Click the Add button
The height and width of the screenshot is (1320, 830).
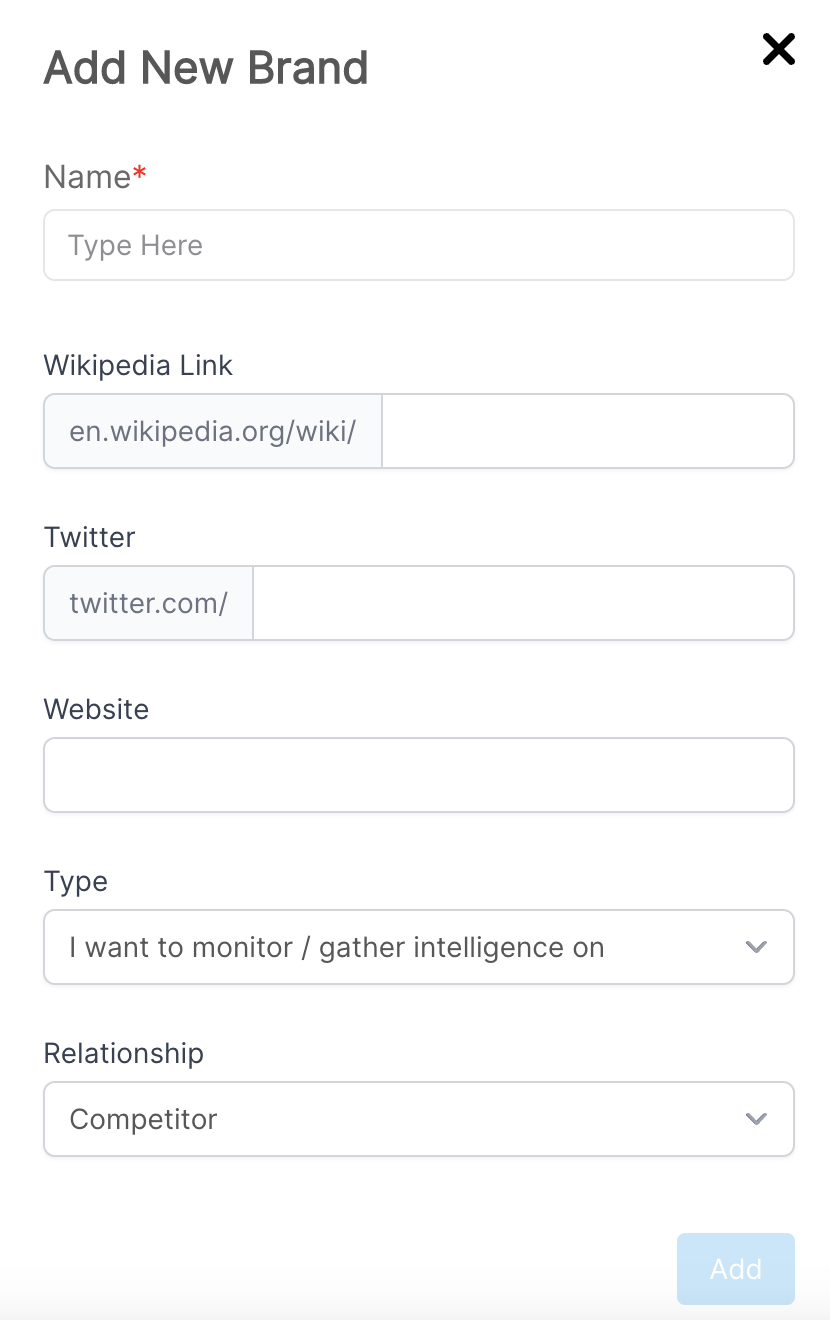735,1269
